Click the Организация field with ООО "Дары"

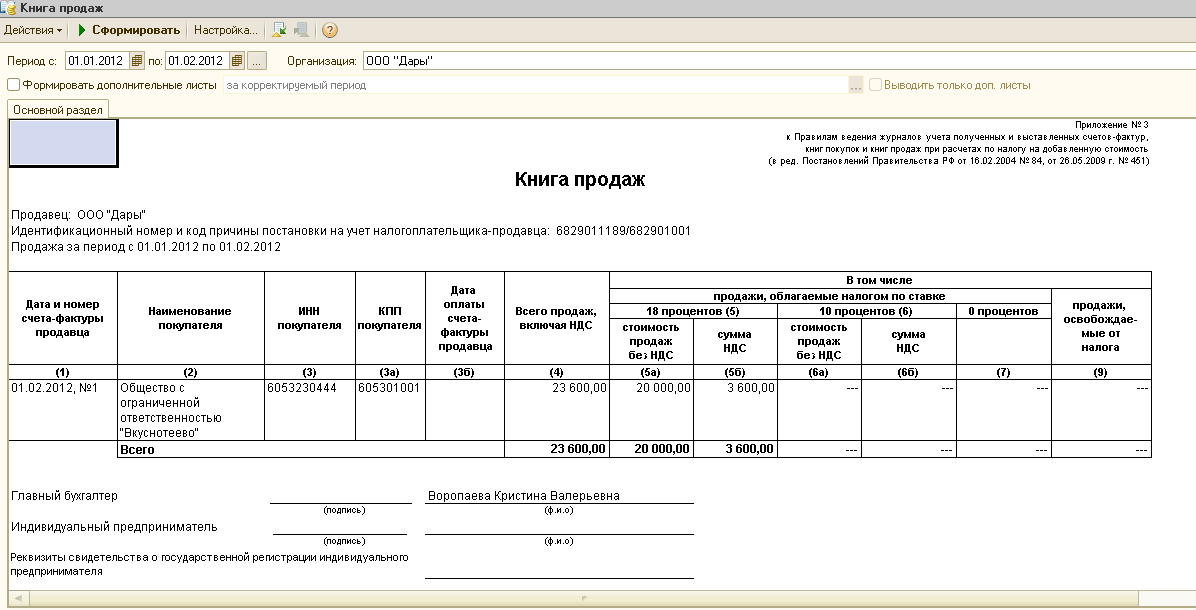click(x=778, y=61)
